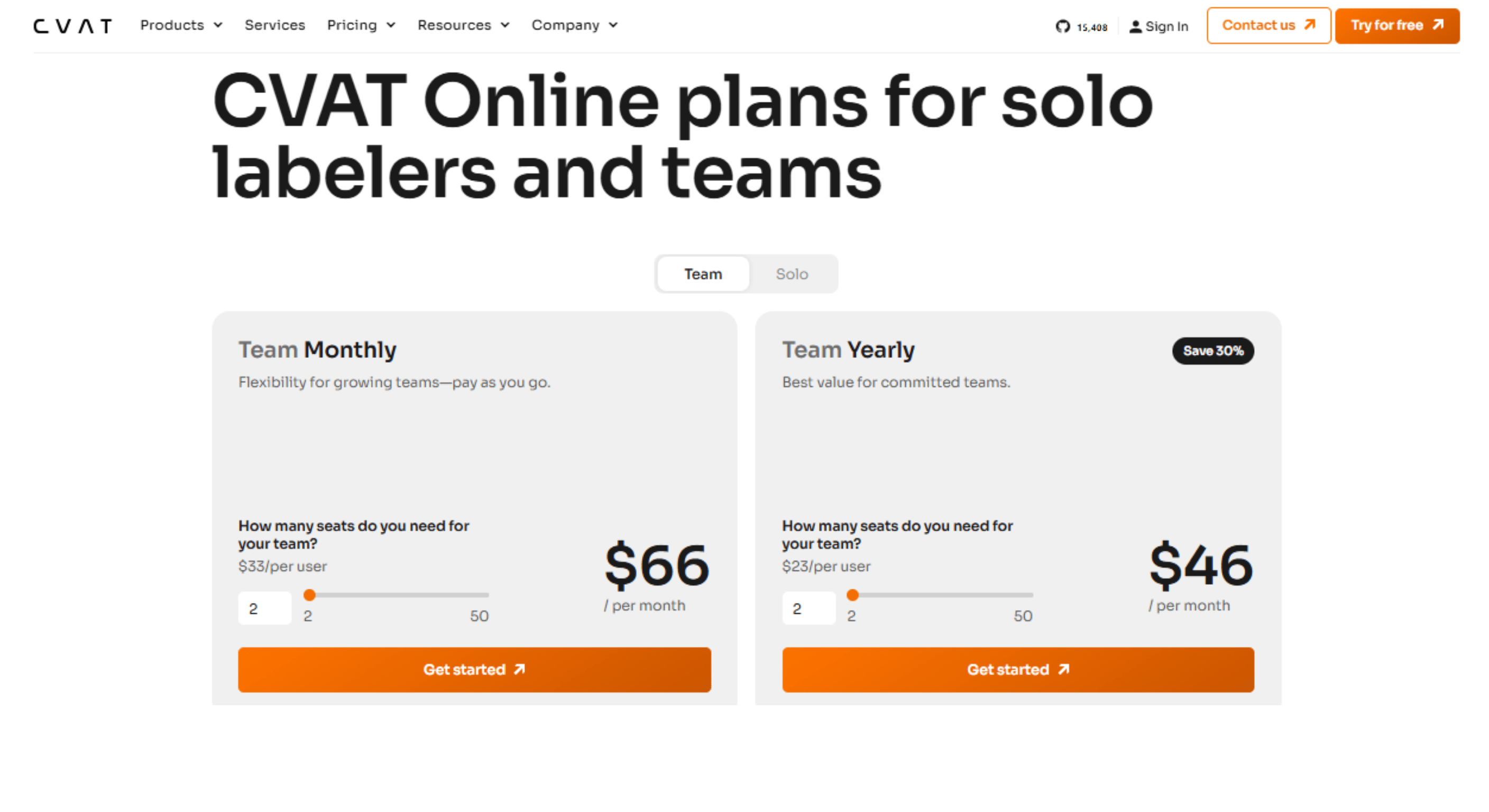The width and height of the screenshot is (1489, 812).
Task: Expand the Pricing dropdown menu
Action: click(361, 25)
